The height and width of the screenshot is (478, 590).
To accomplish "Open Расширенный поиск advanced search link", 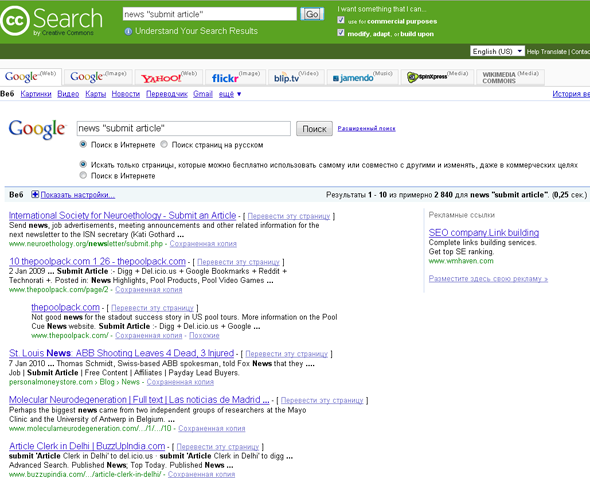I will pyautogui.click(x=366, y=129).
